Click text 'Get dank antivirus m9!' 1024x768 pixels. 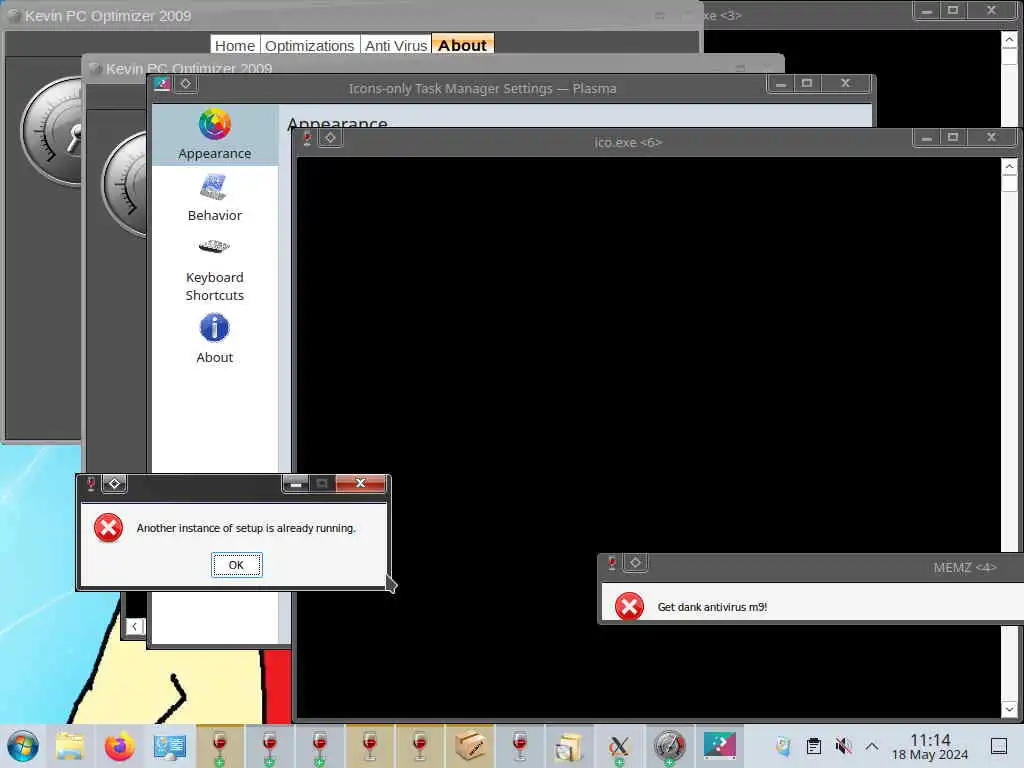coord(712,607)
